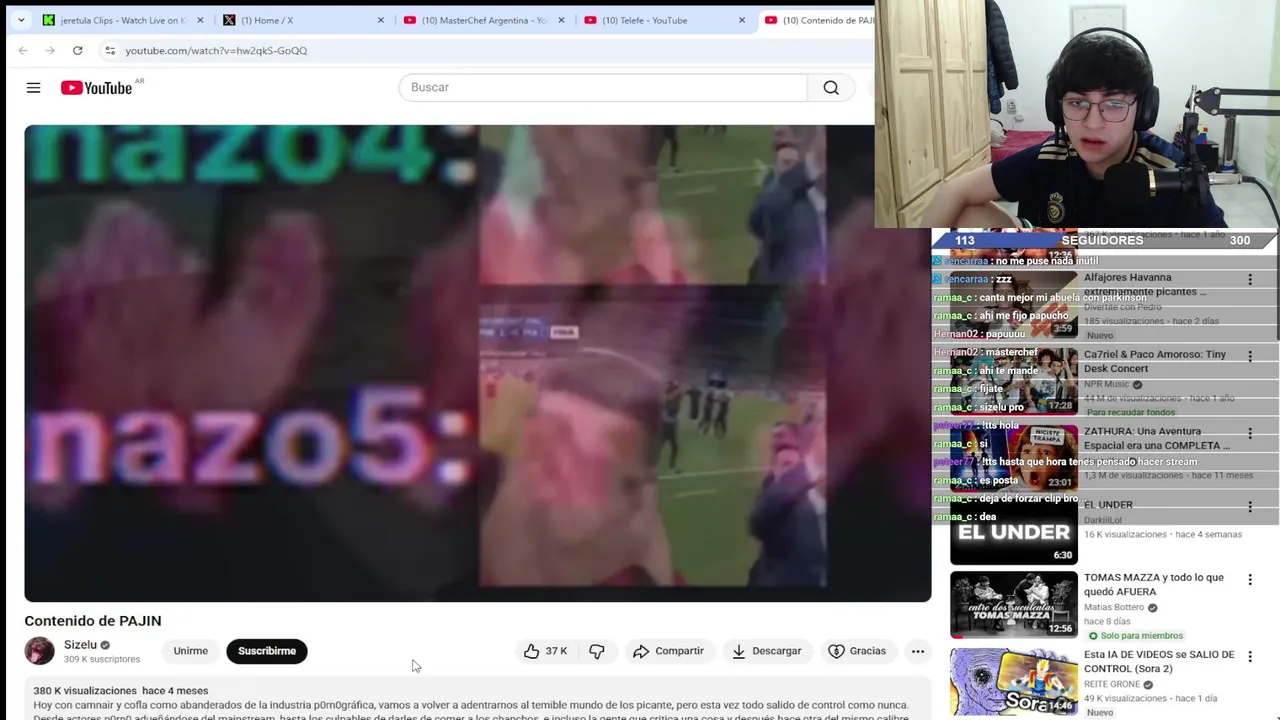Close the MasterChef Argentina tab
The height and width of the screenshot is (720, 1280).
click(561, 20)
